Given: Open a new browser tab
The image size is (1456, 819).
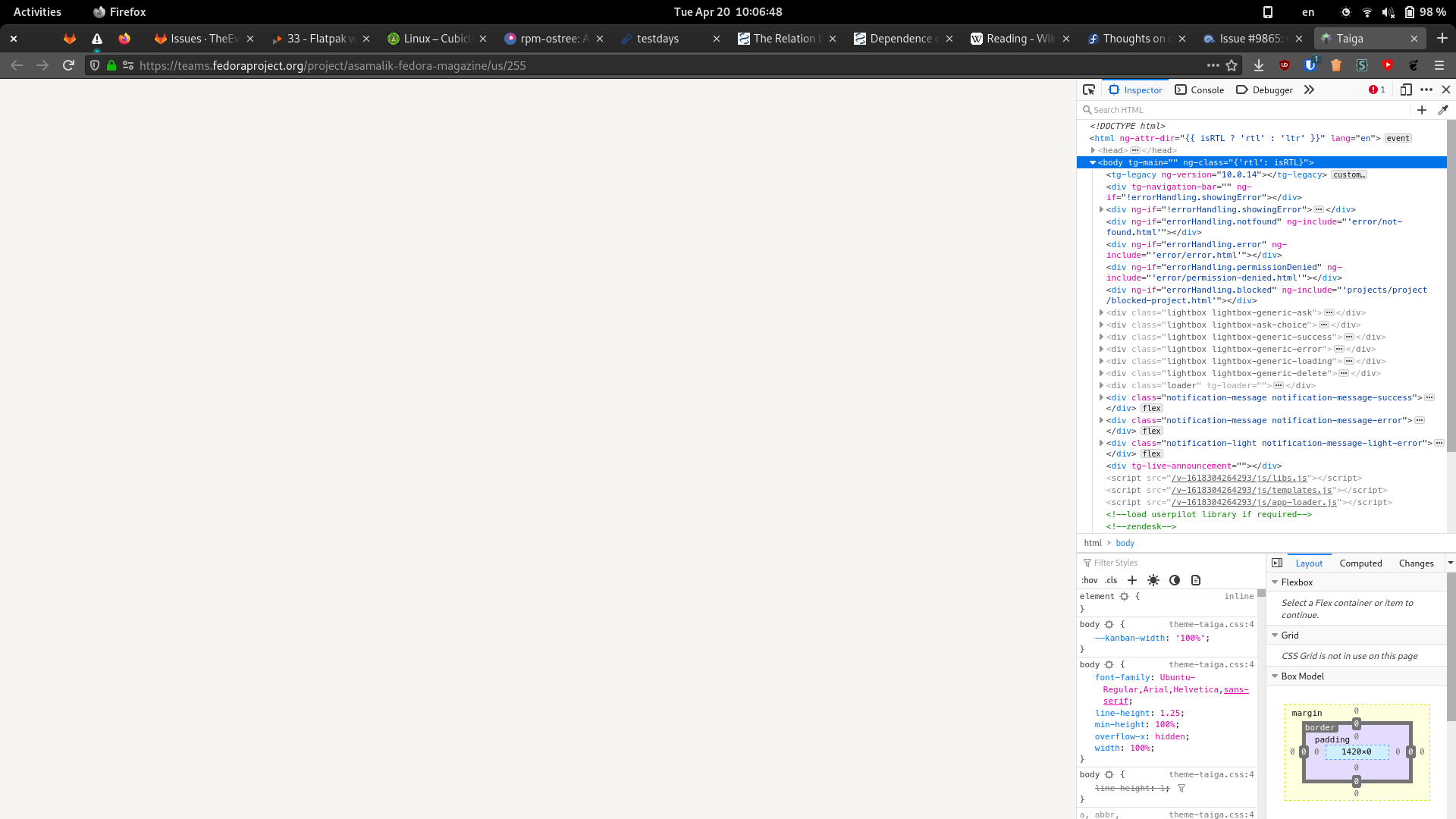Looking at the screenshot, I should (1442, 38).
